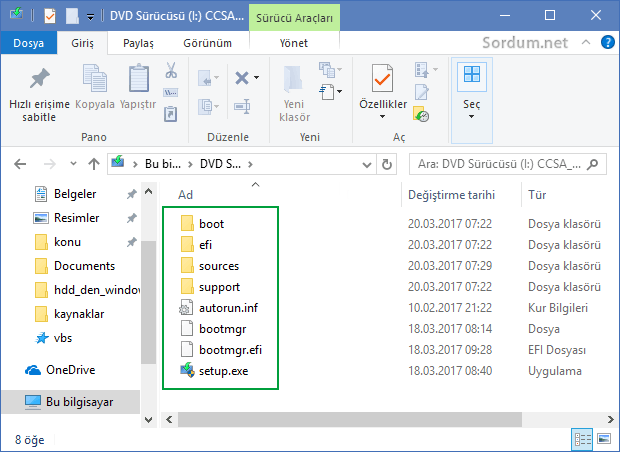
Task: Switch to details view icon in status bar
Action: tap(583, 439)
